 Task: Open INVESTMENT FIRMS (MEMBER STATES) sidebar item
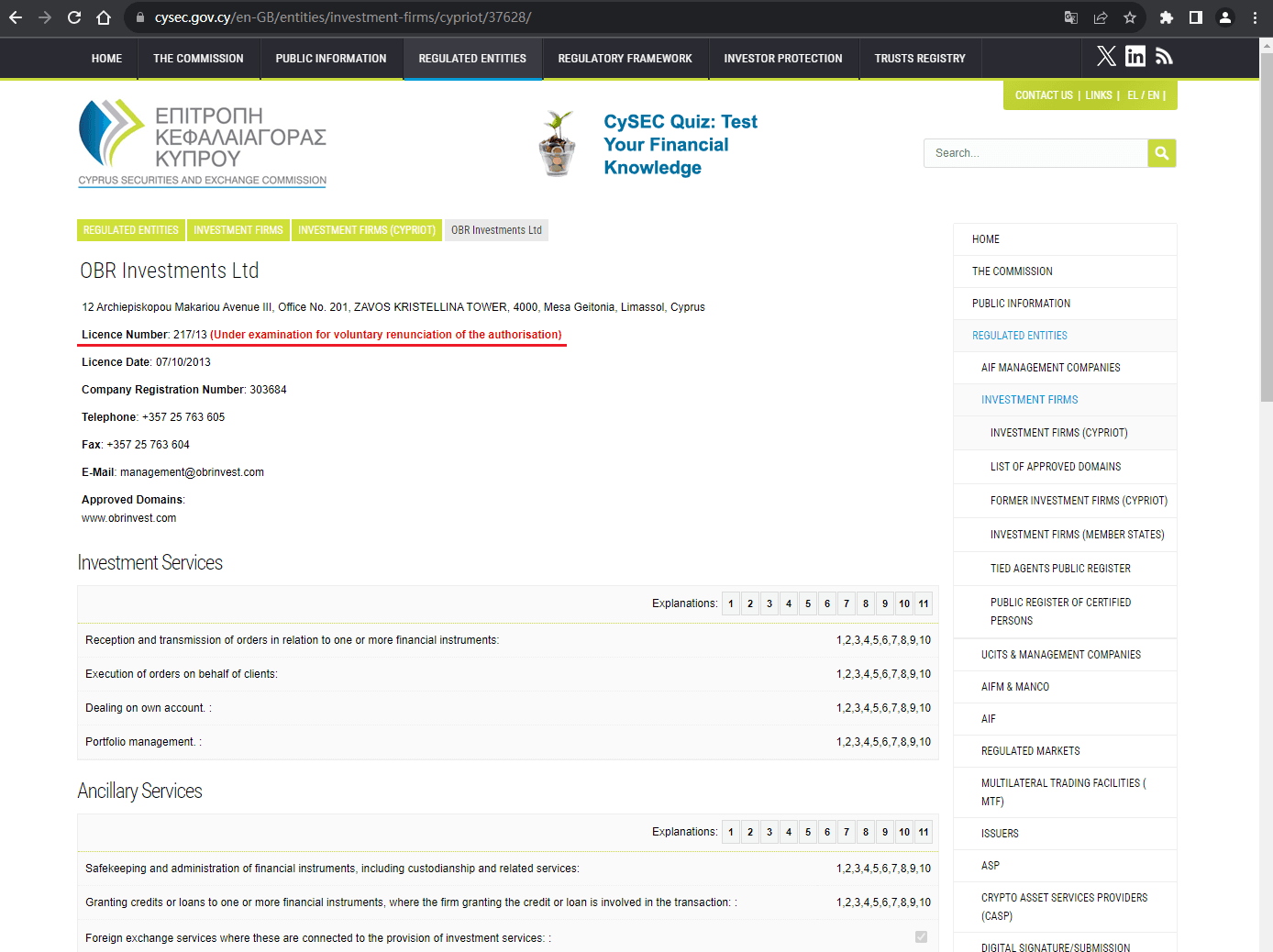(1065, 535)
